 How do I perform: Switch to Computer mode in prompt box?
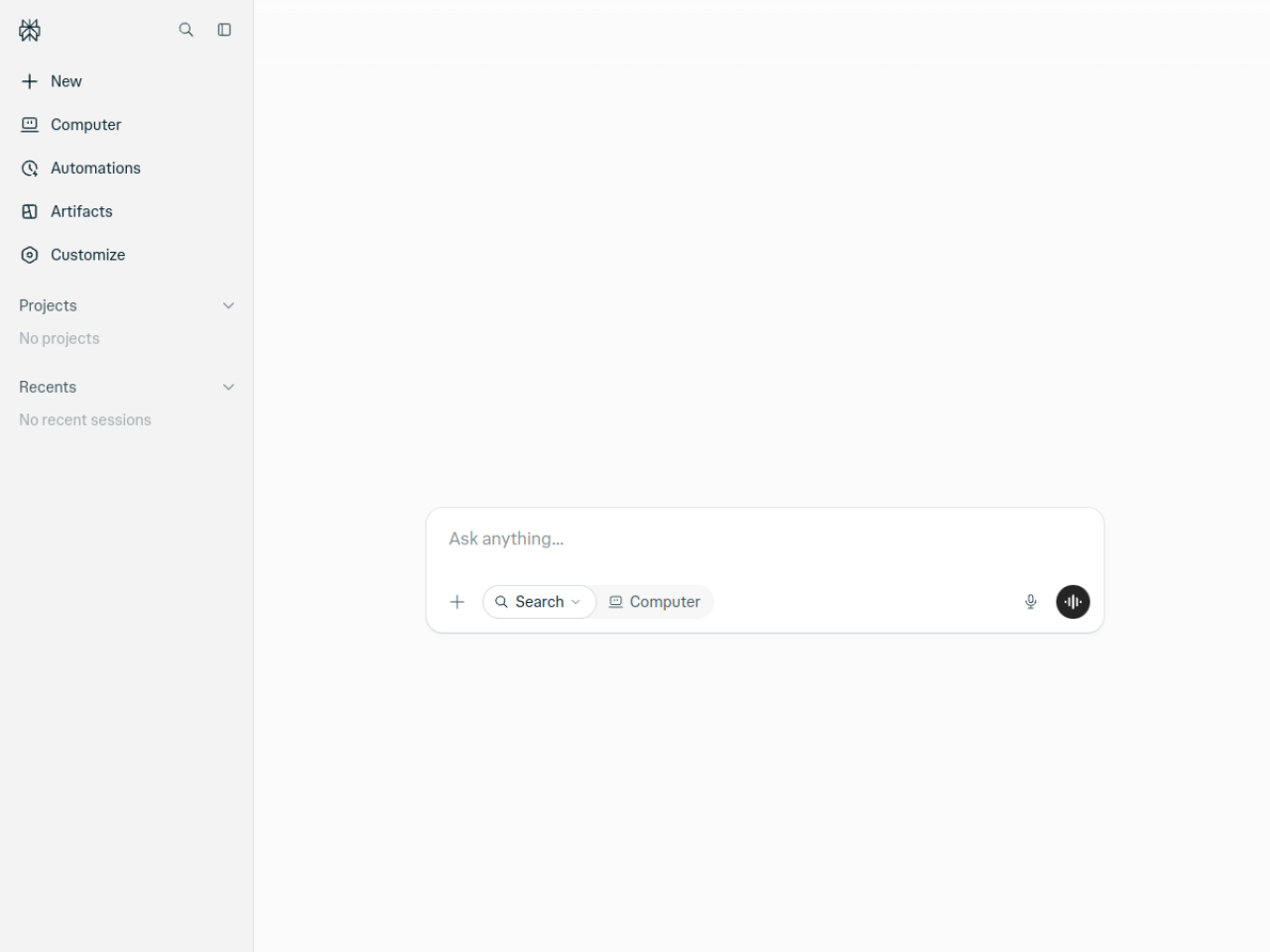click(x=655, y=602)
